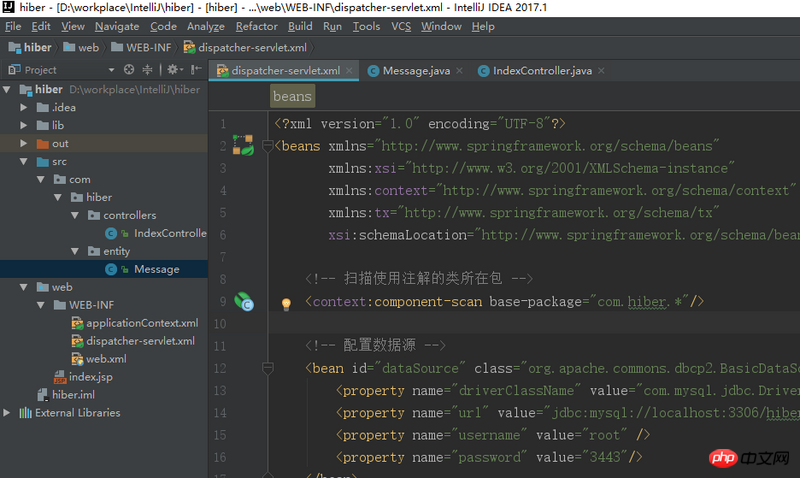Open the Refactor menu
Screen dimensions: 800x478
pos(257,27)
